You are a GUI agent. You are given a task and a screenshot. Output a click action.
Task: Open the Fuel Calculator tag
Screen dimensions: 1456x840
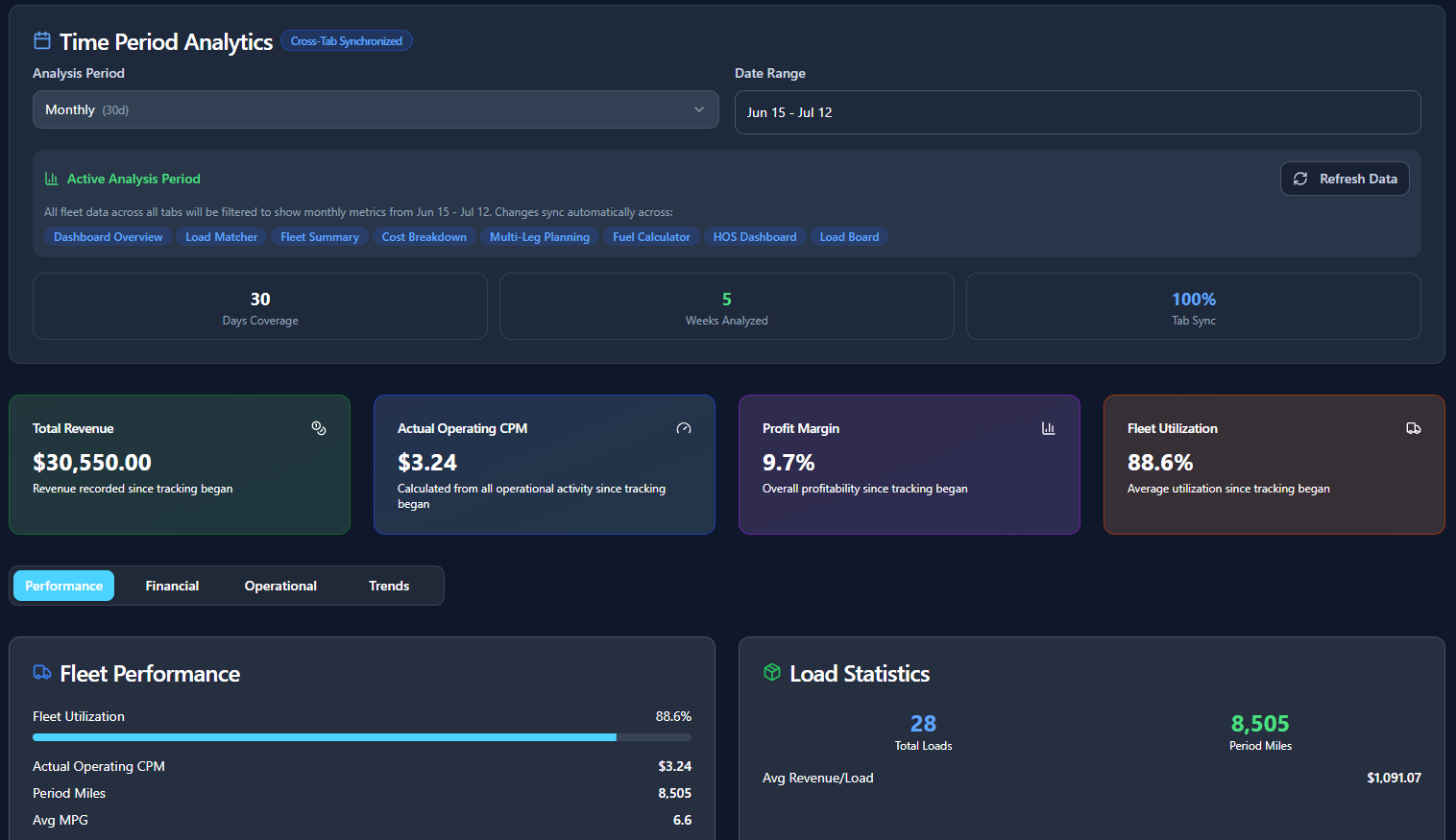click(652, 237)
